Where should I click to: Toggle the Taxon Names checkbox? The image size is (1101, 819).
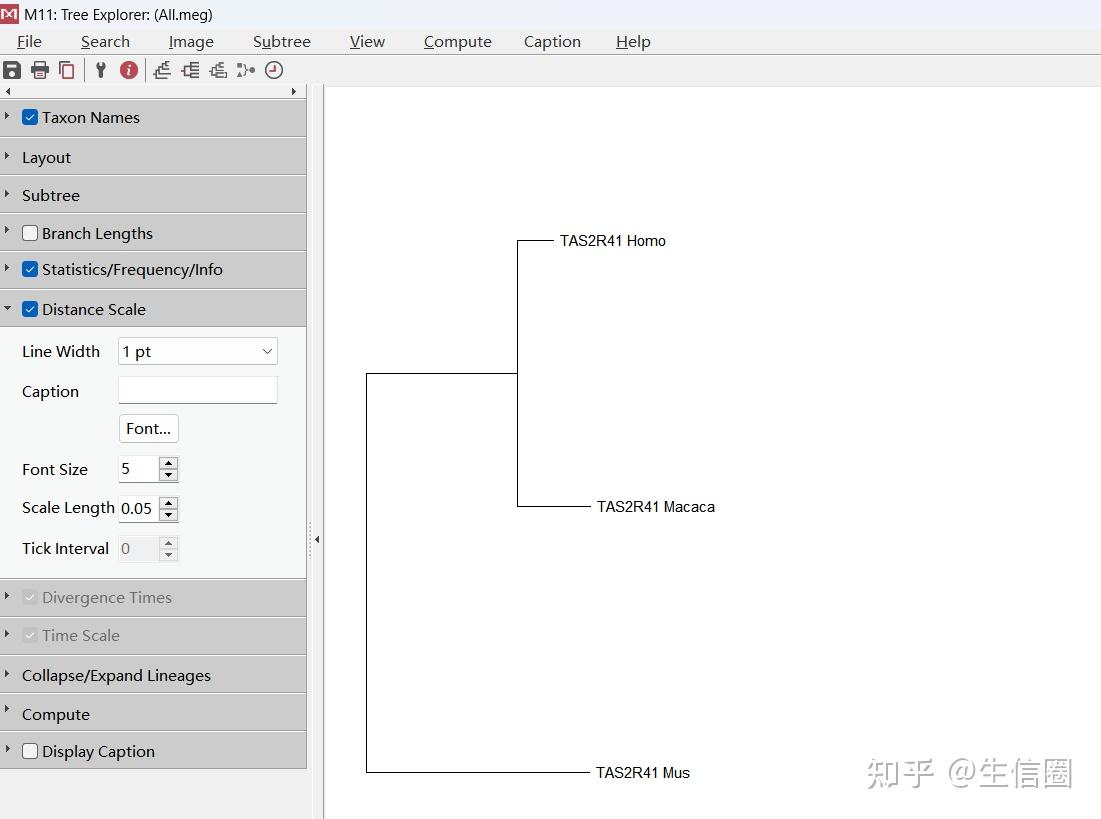[29, 117]
